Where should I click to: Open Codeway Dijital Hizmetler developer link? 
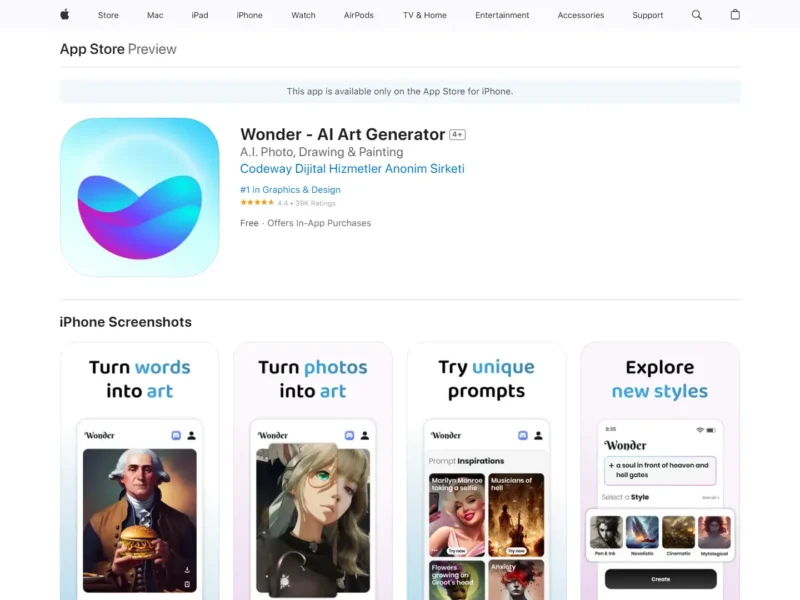(352, 169)
